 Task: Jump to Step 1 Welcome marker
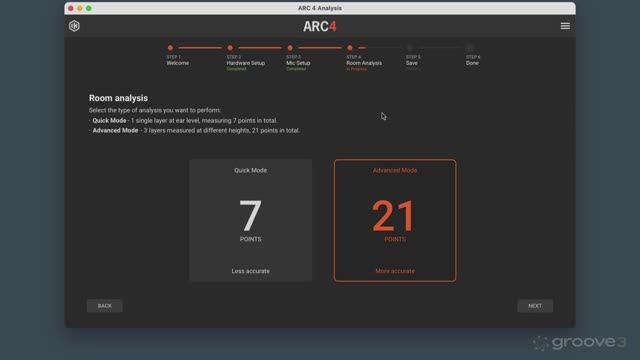(x=170, y=48)
